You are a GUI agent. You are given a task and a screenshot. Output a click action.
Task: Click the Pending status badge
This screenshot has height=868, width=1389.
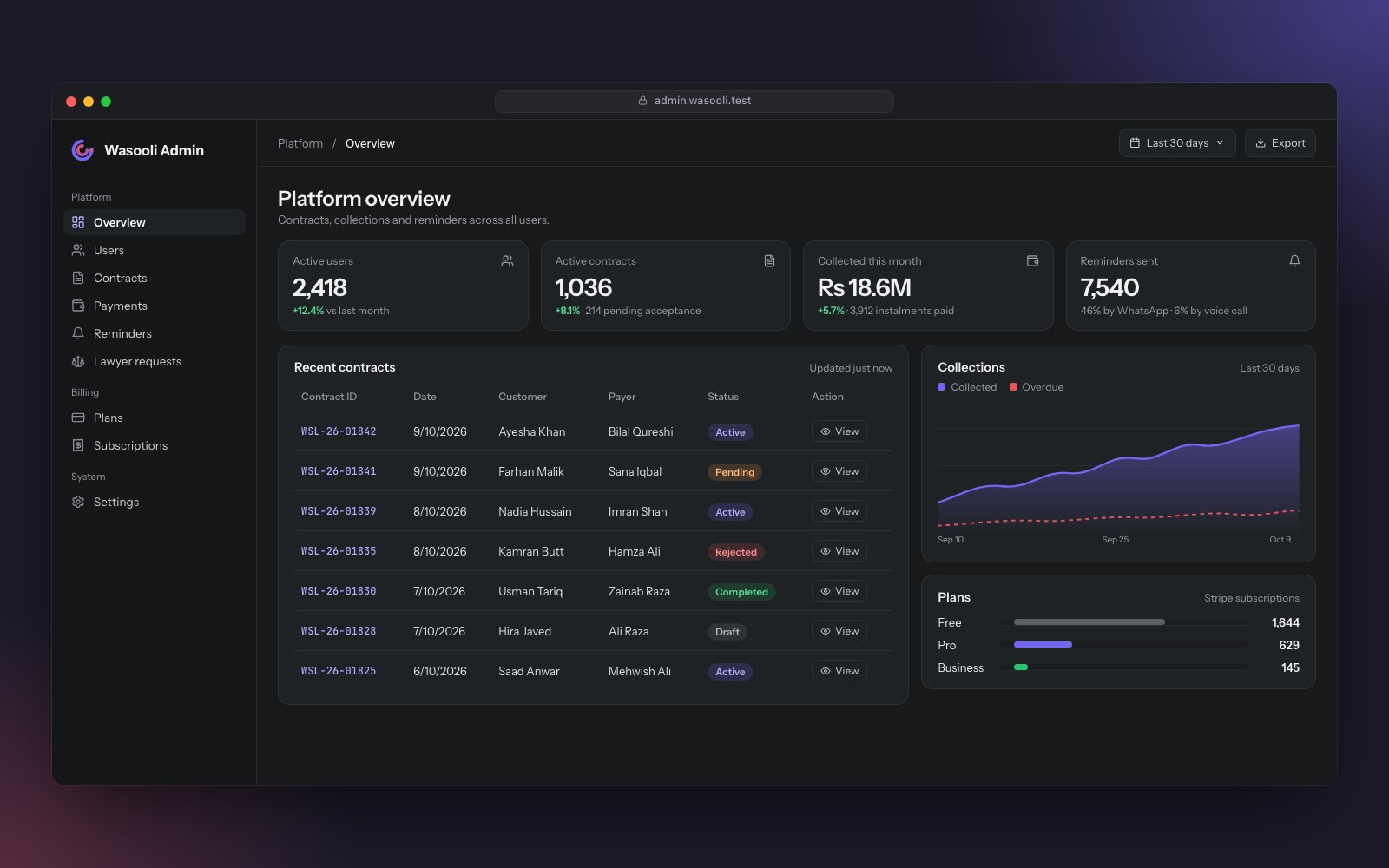point(734,472)
